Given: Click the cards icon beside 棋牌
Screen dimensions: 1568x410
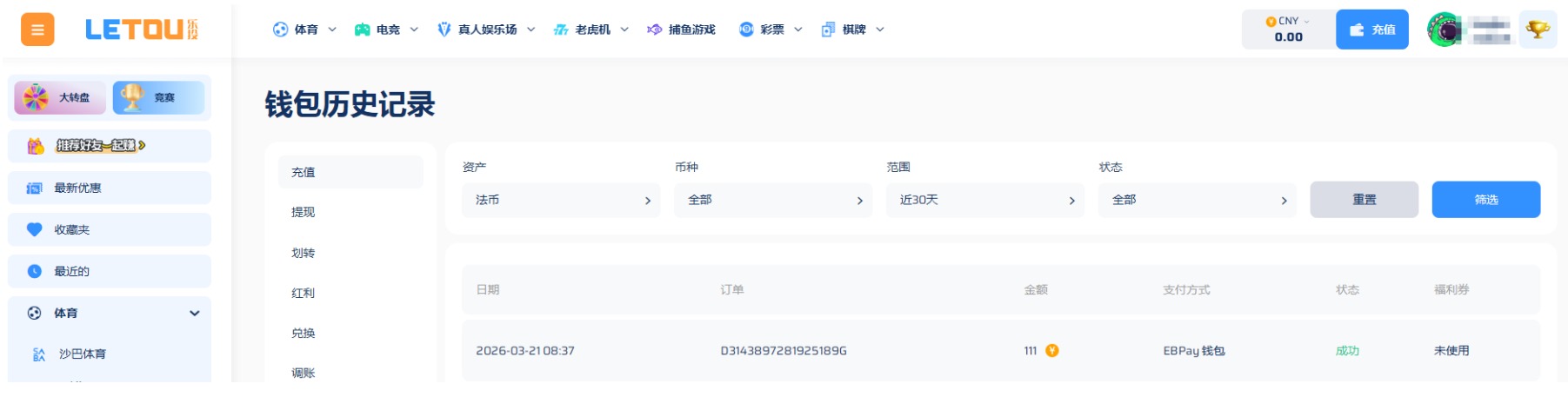Looking at the screenshot, I should tap(828, 30).
